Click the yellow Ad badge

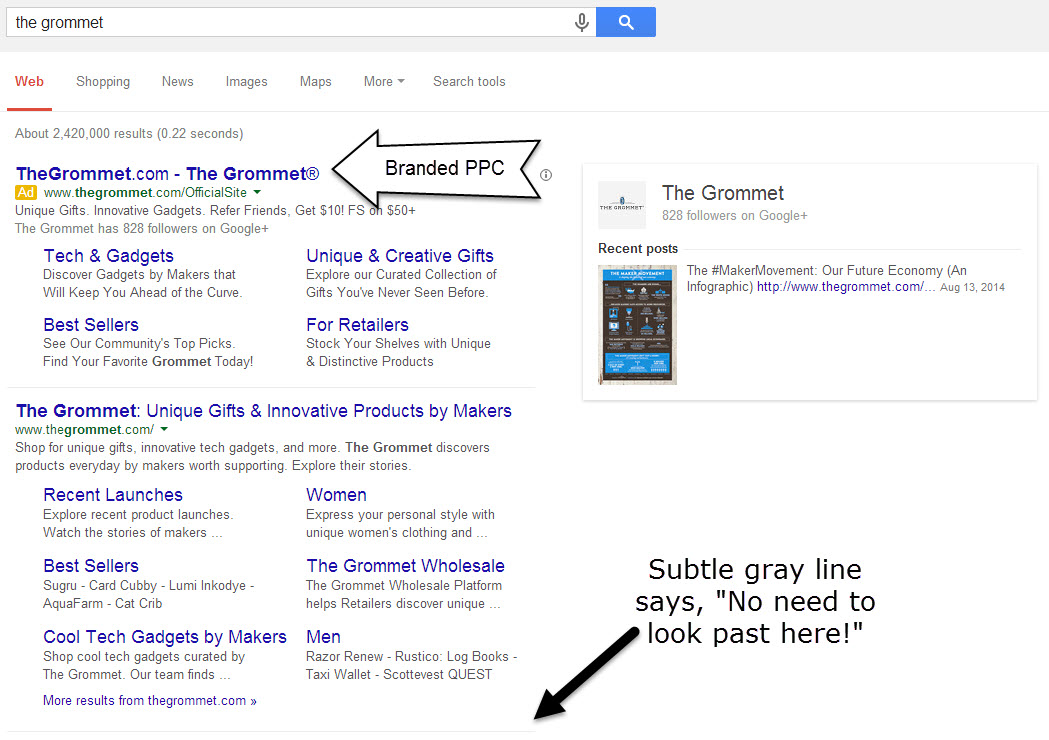pos(26,193)
